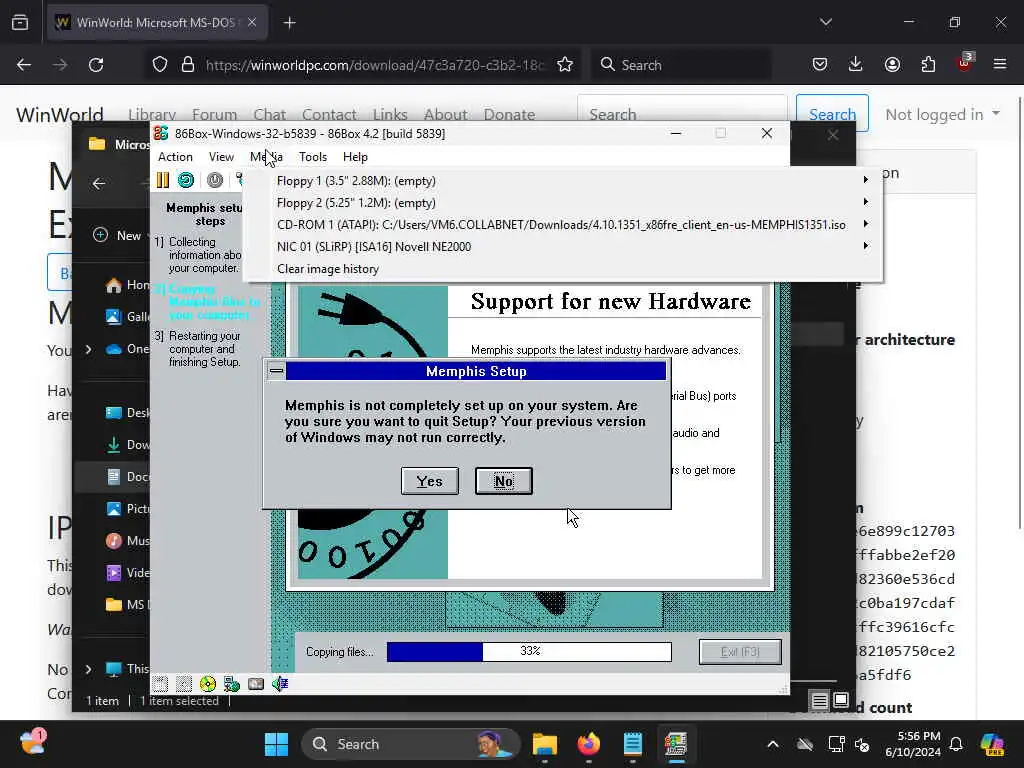Click the hard disk status bar icon

(256, 684)
